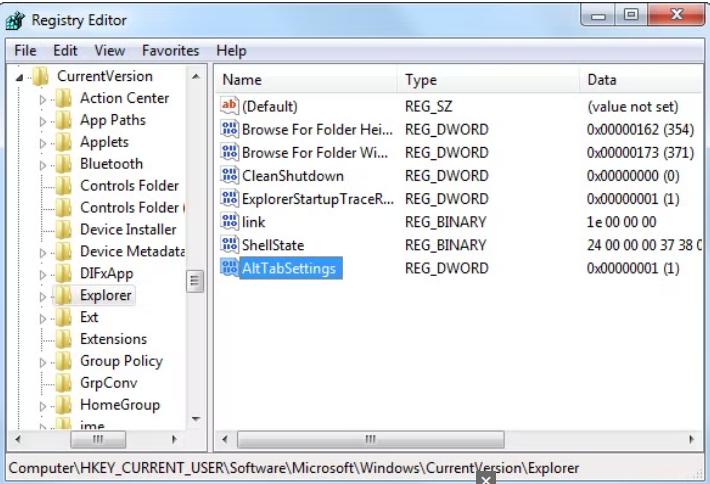
Task: Minimize the Registry Editor window
Action: (x=598, y=16)
